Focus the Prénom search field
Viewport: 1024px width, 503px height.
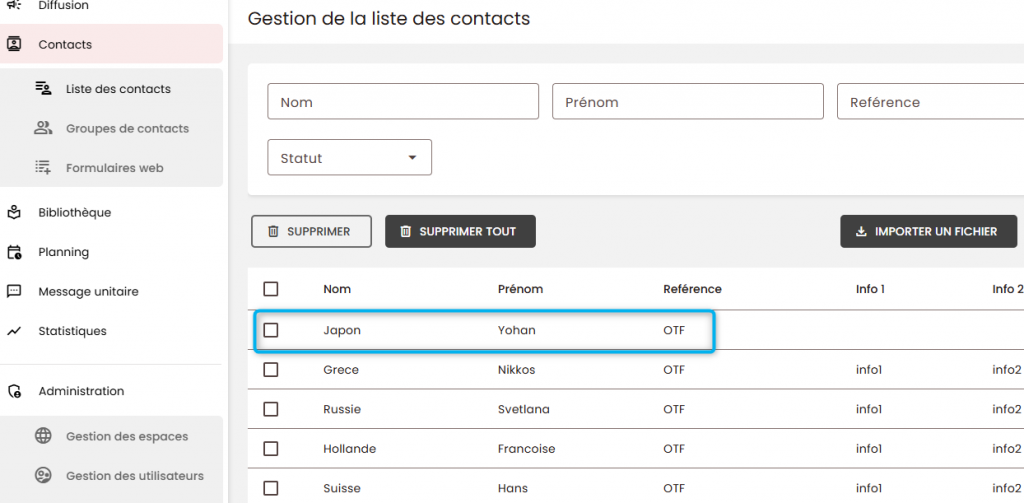point(688,101)
